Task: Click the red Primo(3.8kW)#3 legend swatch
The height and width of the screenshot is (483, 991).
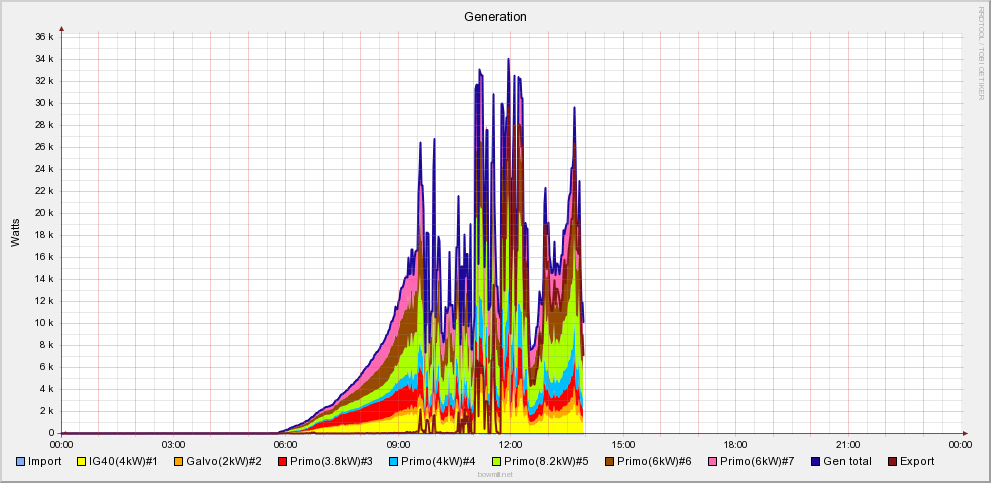Action: 283,462
